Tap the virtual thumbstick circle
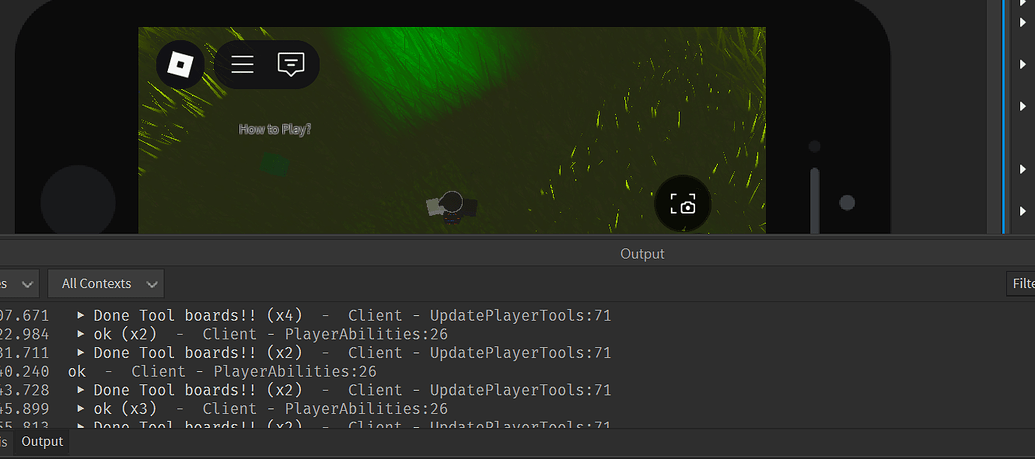The image size is (1035, 459). click(x=78, y=201)
